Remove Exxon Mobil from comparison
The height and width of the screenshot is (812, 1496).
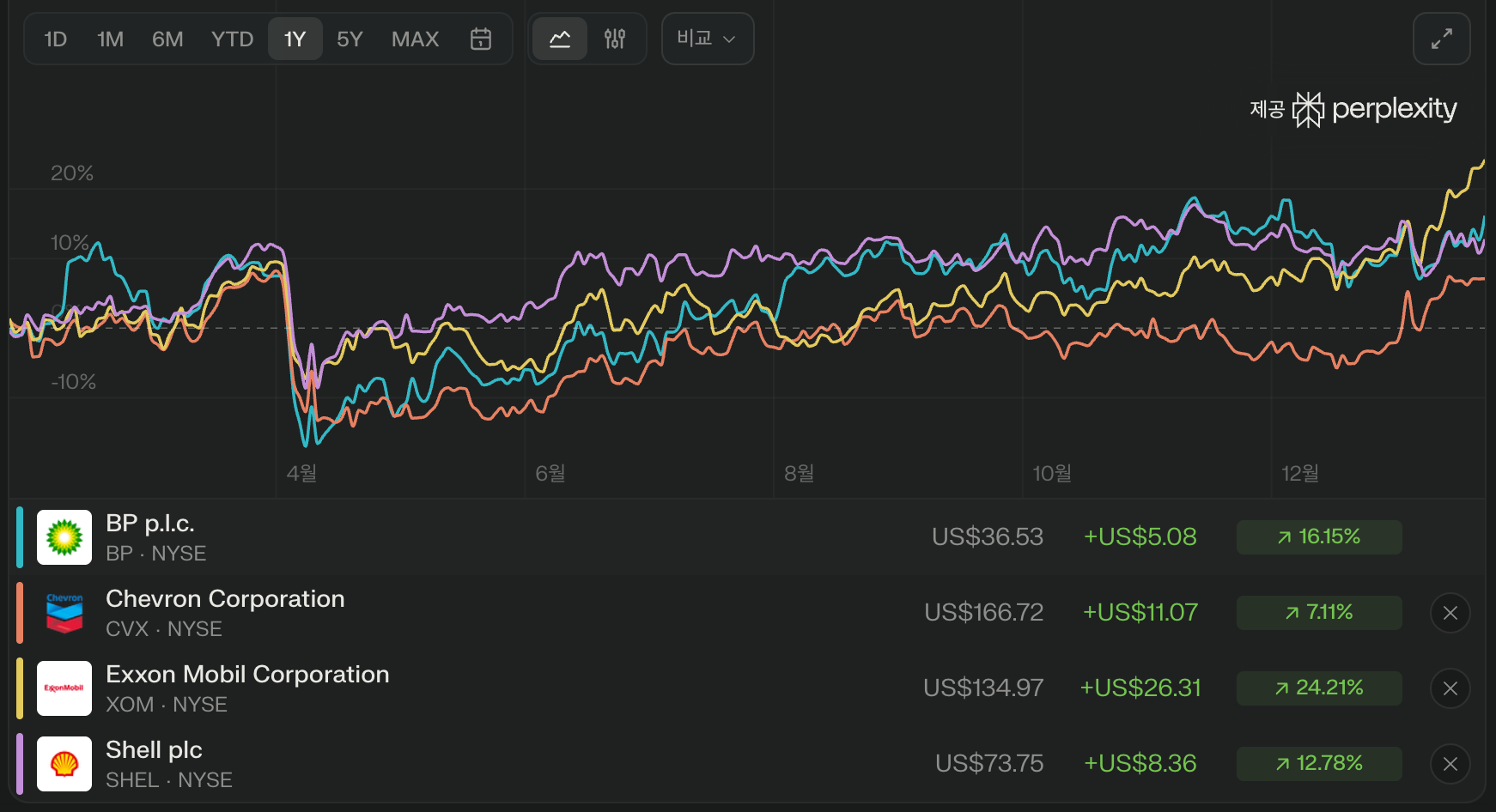point(1450,688)
